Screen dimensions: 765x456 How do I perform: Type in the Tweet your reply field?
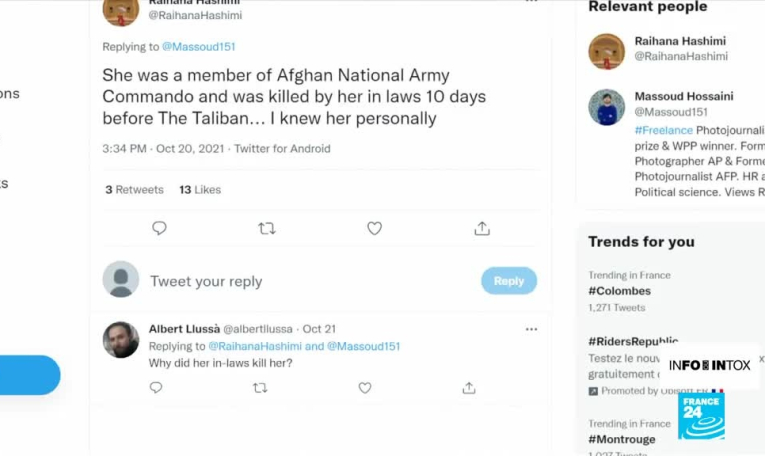(300, 281)
